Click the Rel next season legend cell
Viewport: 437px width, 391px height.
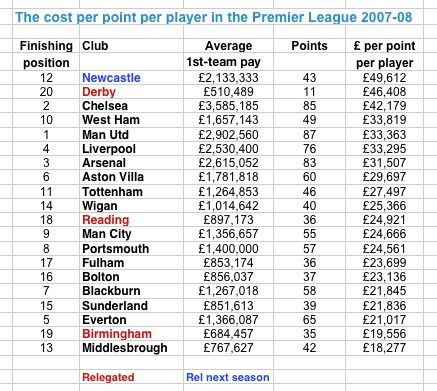(228, 377)
